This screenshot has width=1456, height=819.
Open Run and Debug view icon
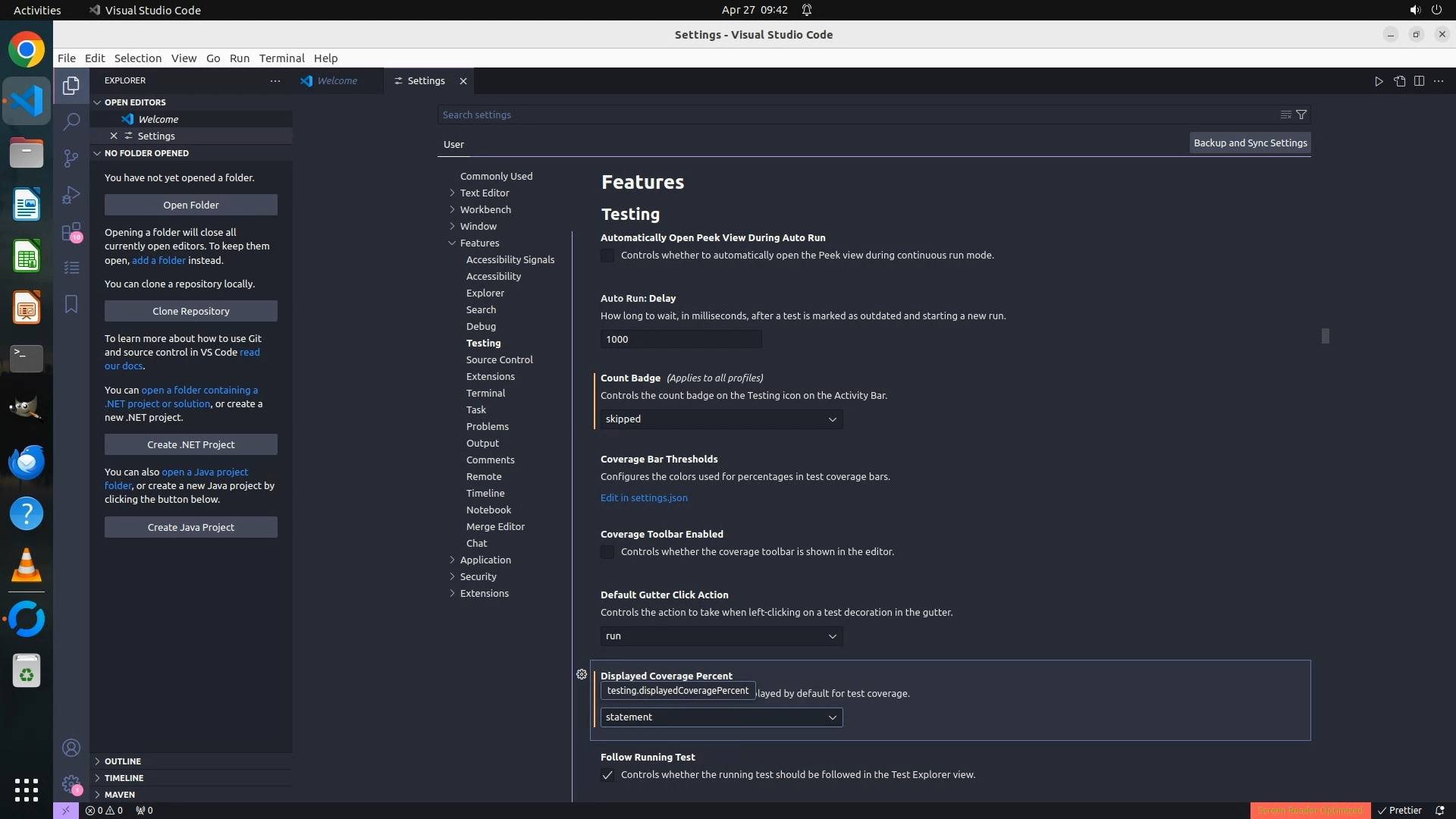click(x=71, y=195)
